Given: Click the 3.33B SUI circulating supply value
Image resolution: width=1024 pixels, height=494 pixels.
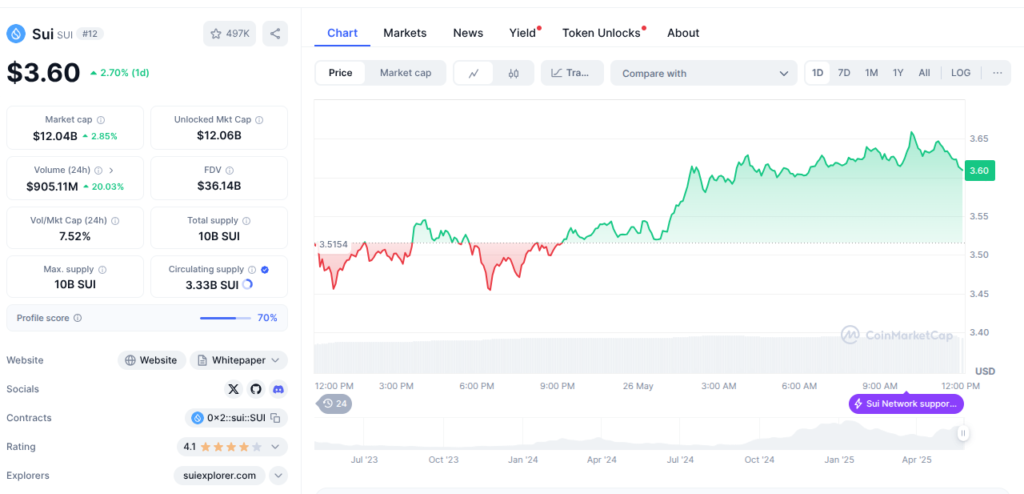Looking at the screenshot, I should [x=212, y=286].
